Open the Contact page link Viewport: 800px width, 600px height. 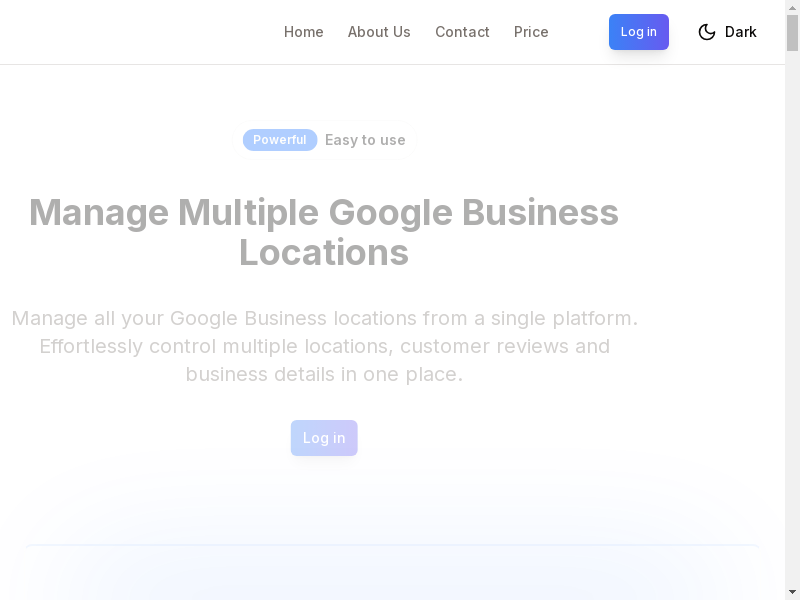pyautogui.click(x=462, y=32)
